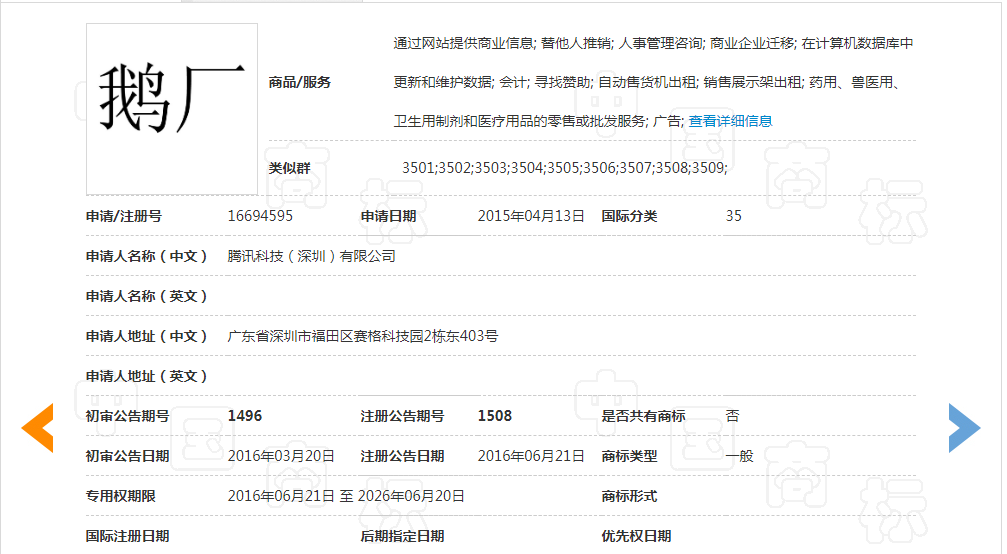
Task: Click registration announcement issue number 1508
Action: (x=495, y=416)
